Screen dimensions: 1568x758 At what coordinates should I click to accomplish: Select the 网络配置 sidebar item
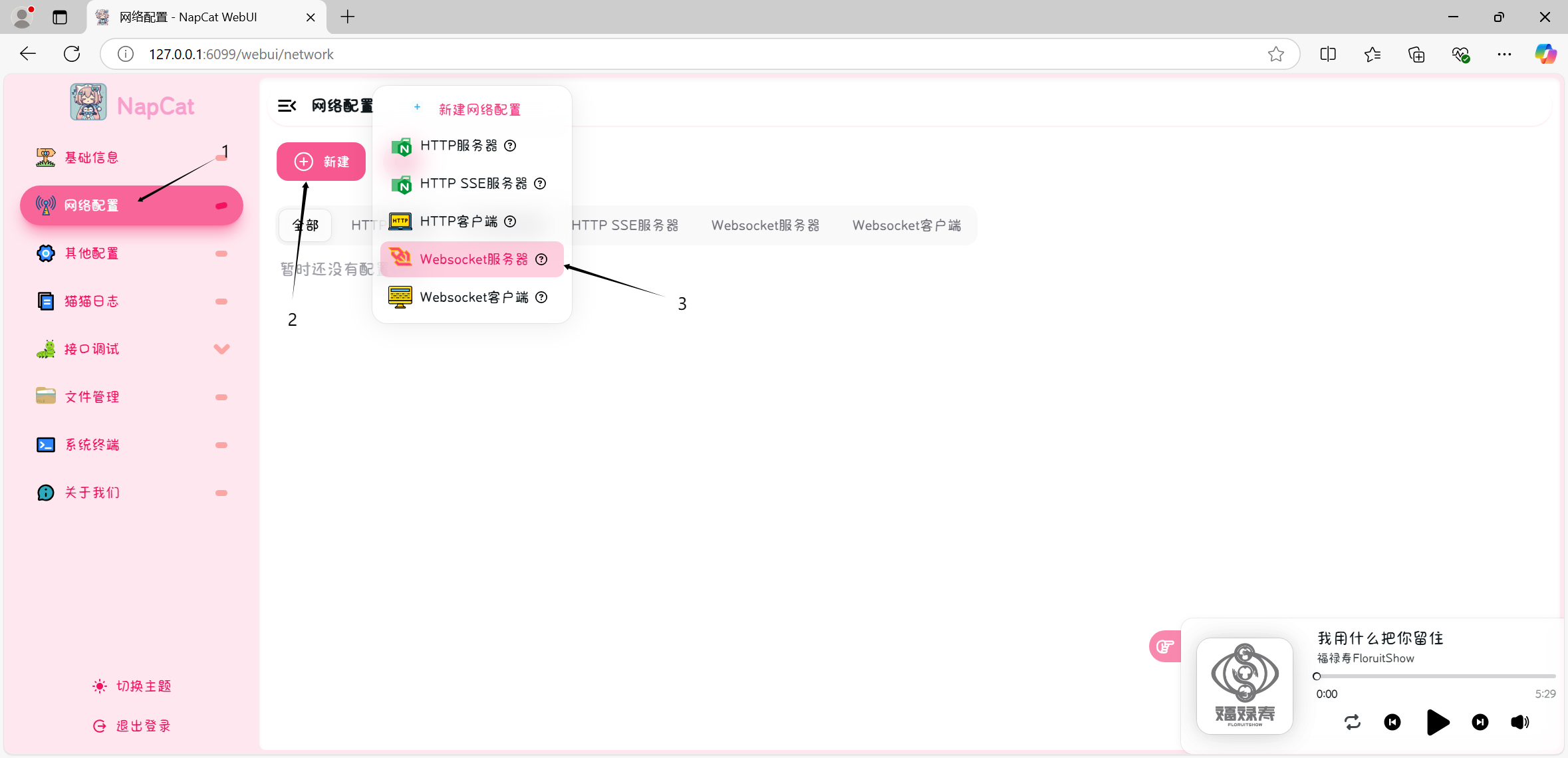(x=131, y=205)
